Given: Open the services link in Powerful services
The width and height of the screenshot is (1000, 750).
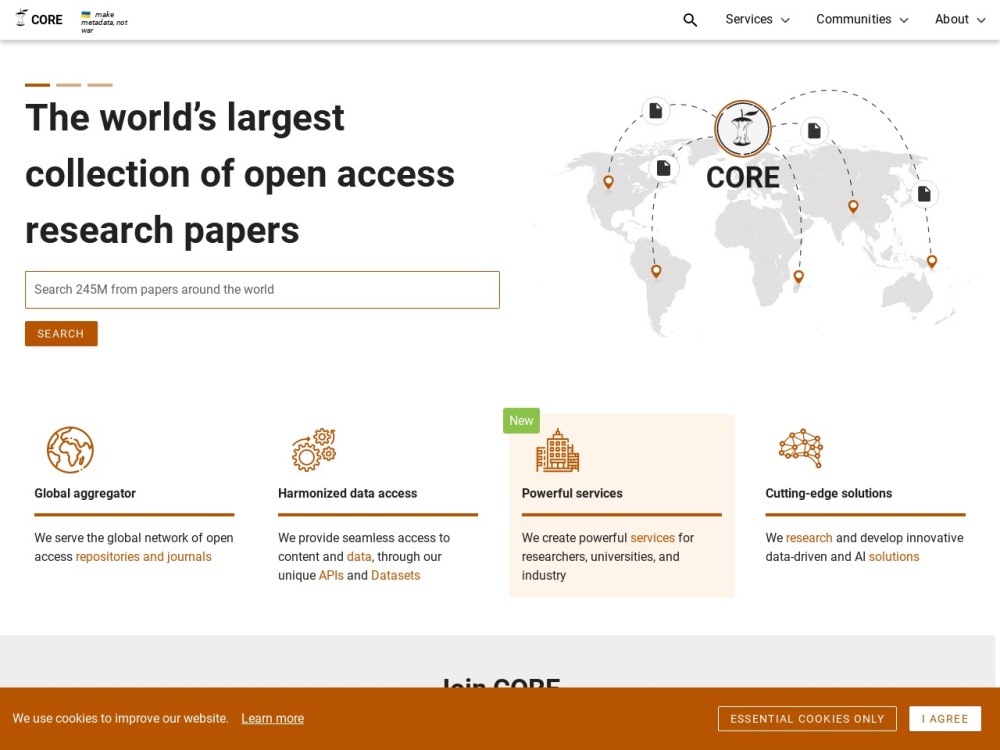Looking at the screenshot, I should click(652, 538).
